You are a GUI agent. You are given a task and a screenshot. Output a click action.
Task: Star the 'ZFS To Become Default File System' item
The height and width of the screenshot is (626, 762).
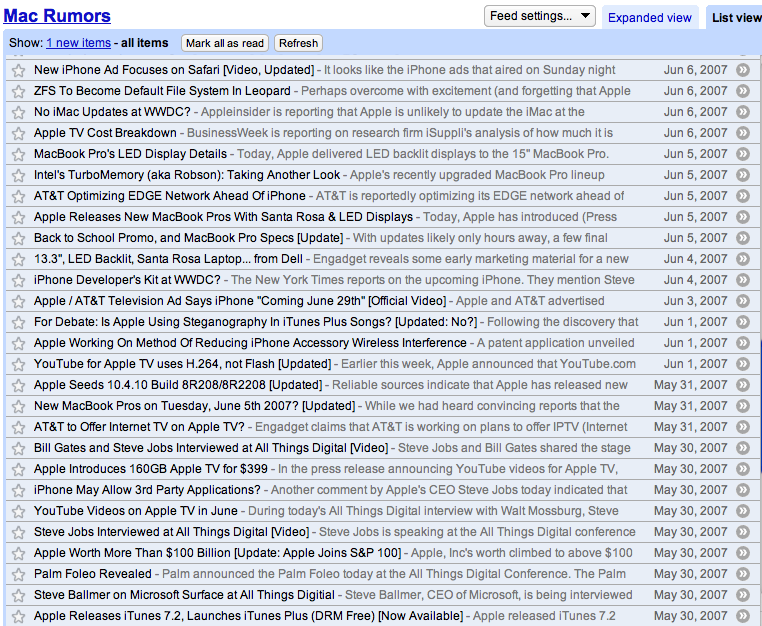pos(18,91)
